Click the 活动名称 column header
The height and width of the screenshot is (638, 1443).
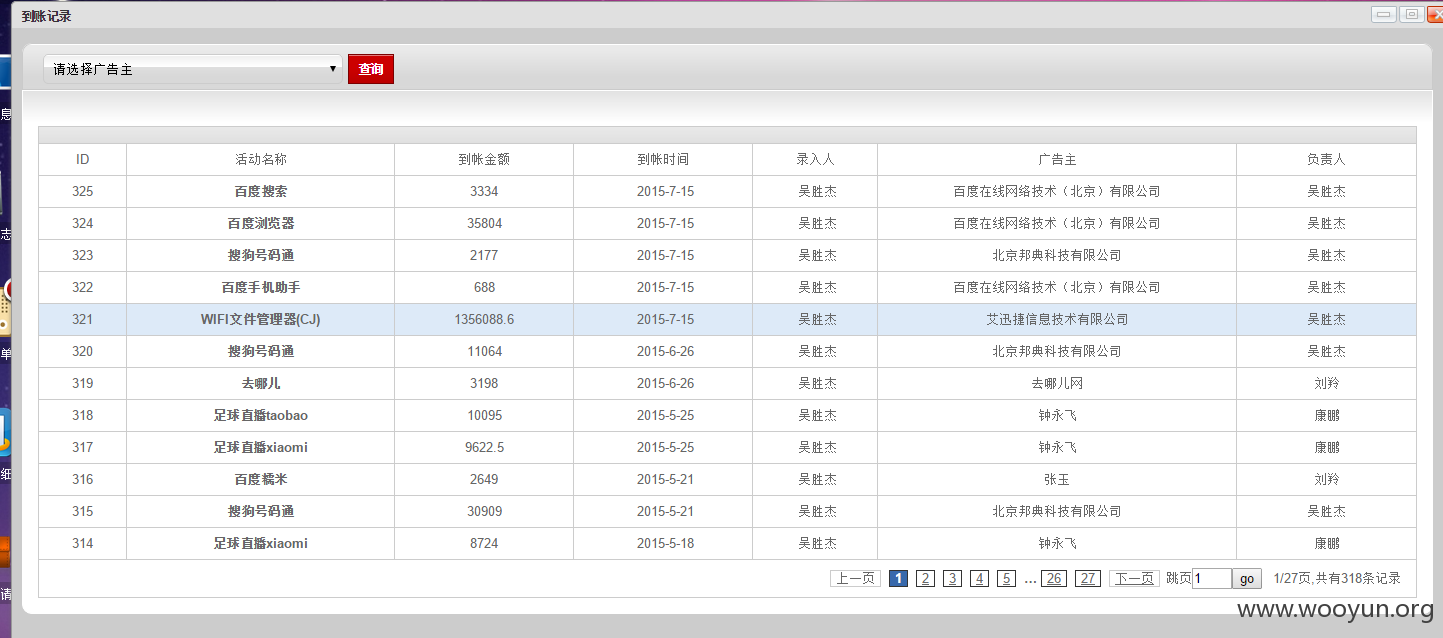(x=261, y=159)
